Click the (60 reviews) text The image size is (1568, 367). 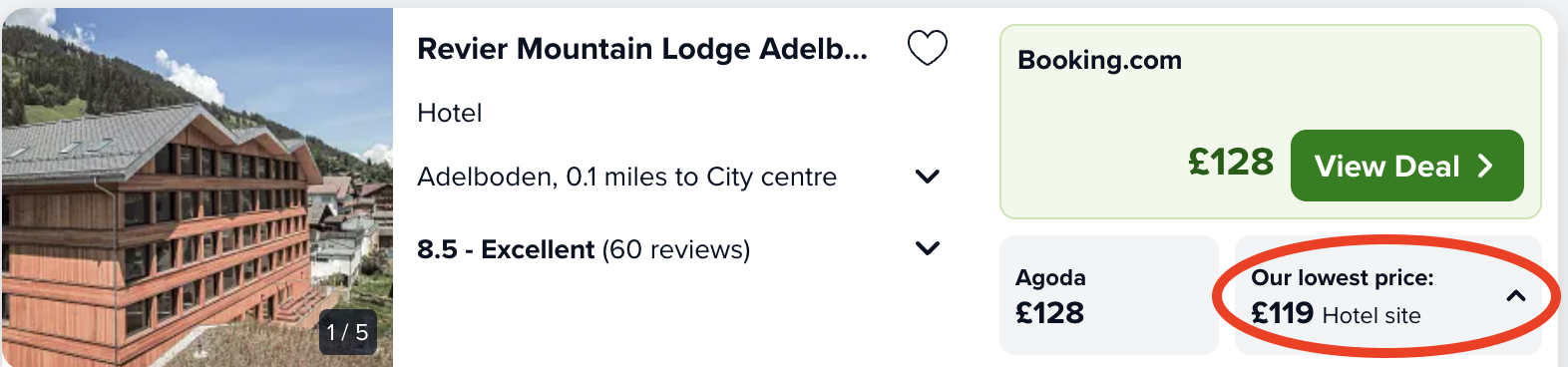point(676,249)
